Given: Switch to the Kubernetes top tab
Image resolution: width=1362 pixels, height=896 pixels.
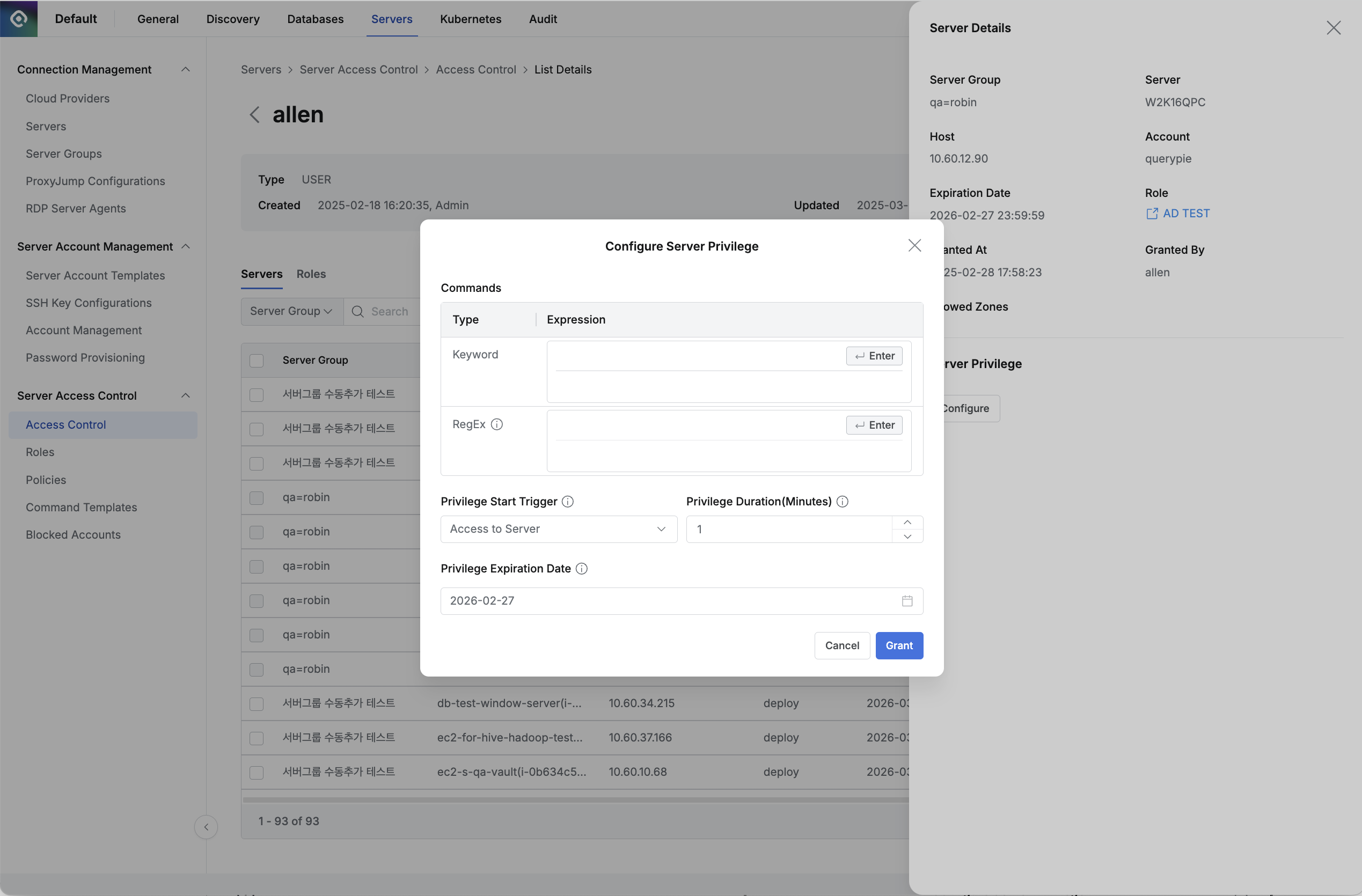Looking at the screenshot, I should pos(471,19).
